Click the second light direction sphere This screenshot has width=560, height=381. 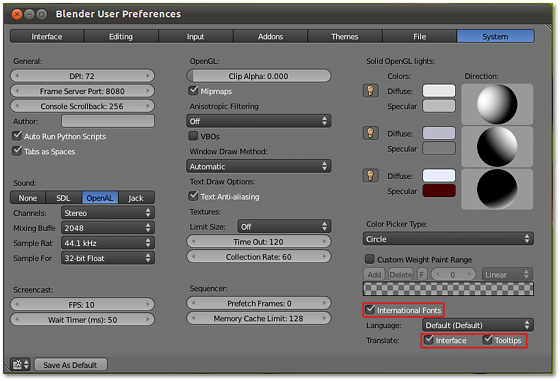tap(497, 146)
